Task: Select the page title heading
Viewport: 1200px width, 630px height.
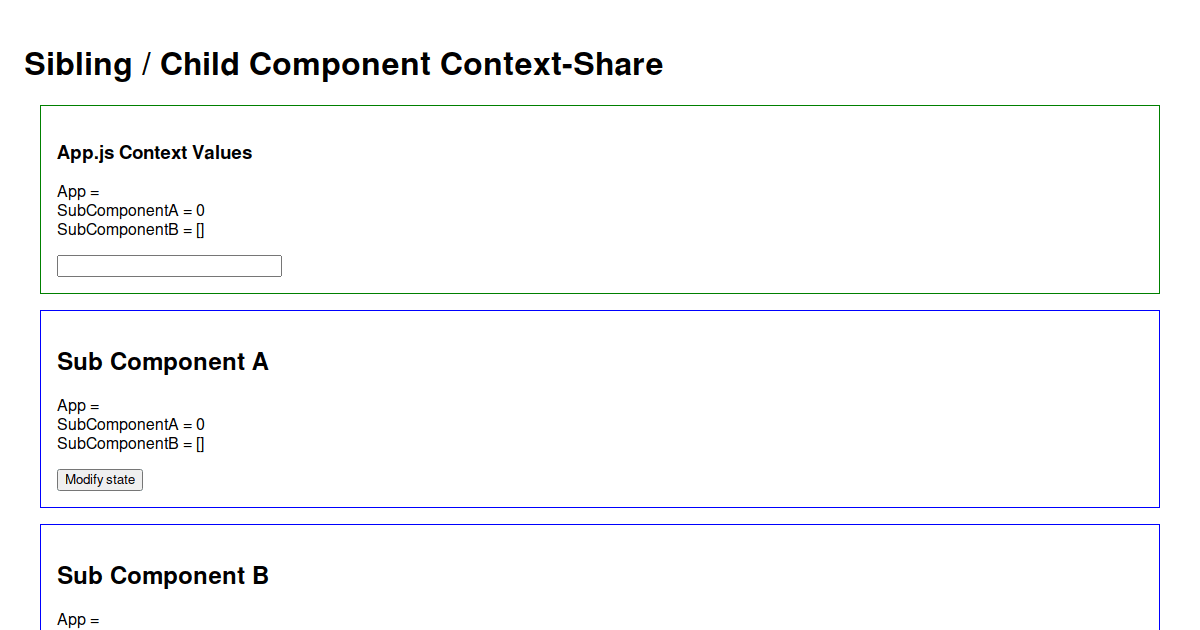Action: pyautogui.click(x=343, y=64)
